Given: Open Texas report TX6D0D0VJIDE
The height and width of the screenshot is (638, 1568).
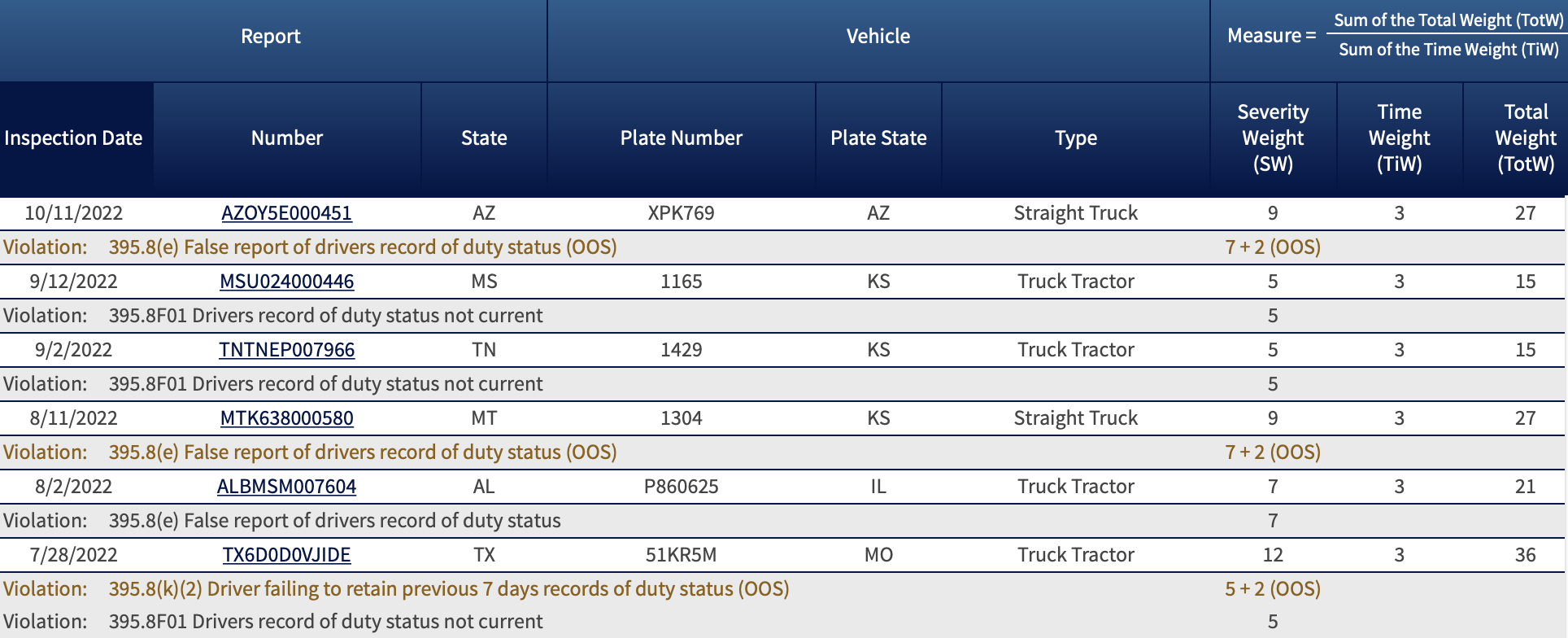Looking at the screenshot, I should (x=286, y=555).
